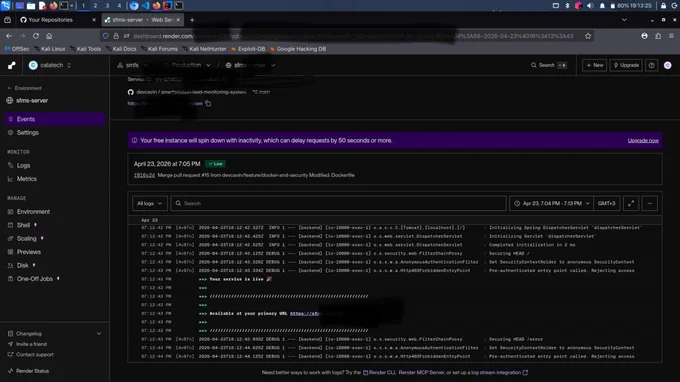Open a new browser tab
The image size is (680, 382).
(x=192, y=20)
